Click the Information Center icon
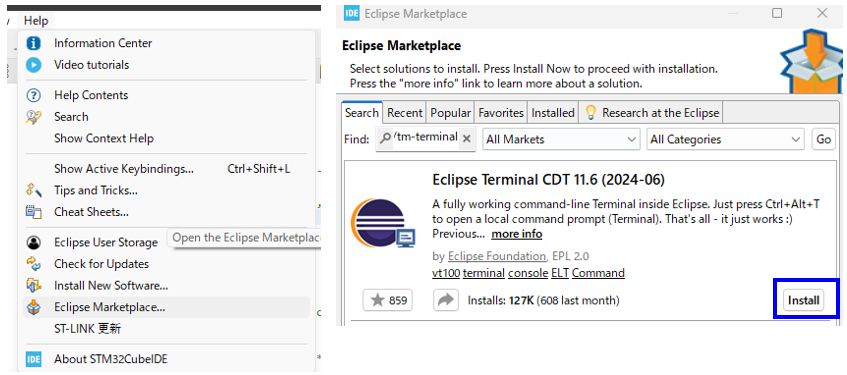 coord(33,43)
